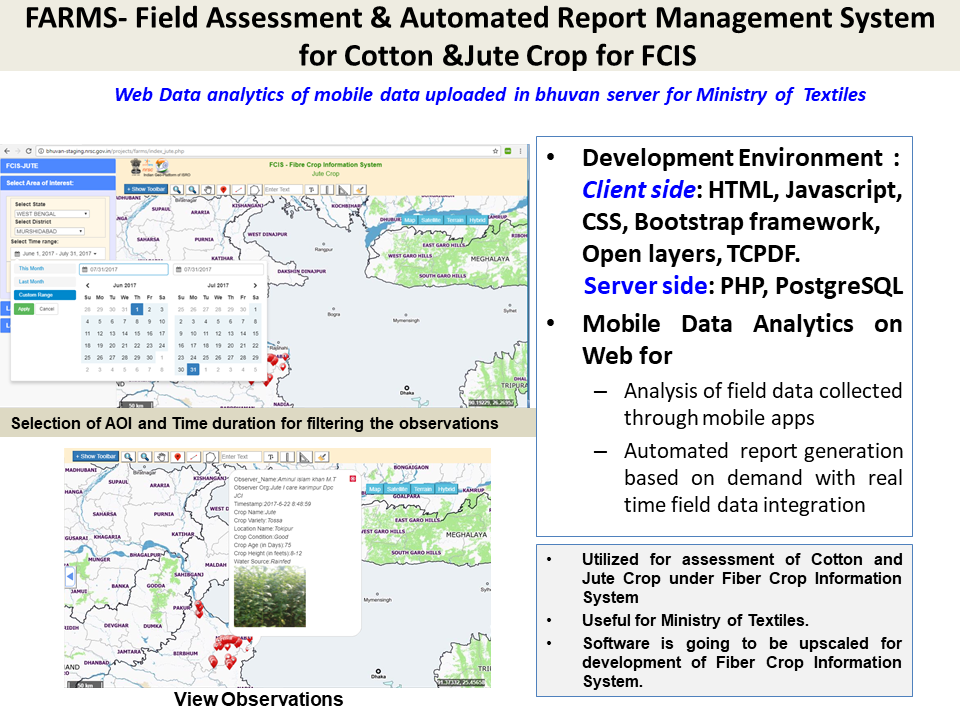Click green extension icon beside bookmark star
The height and width of the screenshot is (720, 960).
508,151
